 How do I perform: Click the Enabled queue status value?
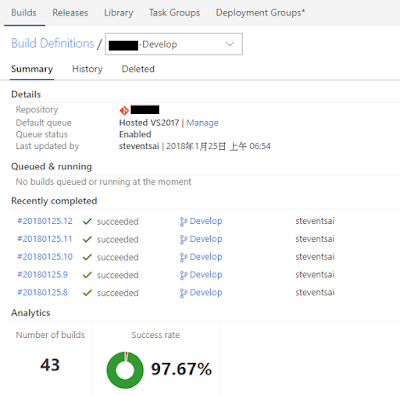click(135, 134)
